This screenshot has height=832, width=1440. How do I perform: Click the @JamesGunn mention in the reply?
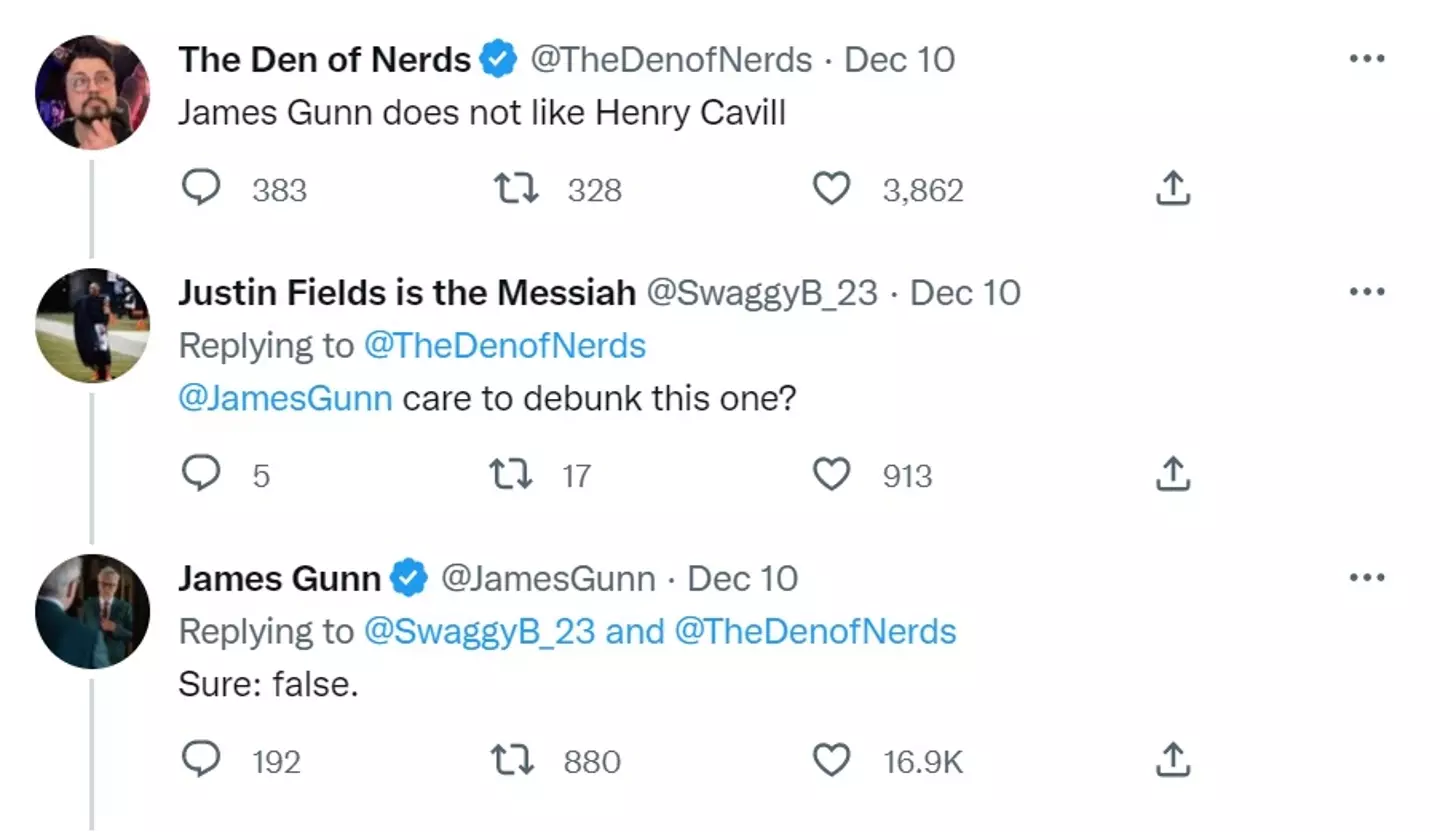(284, 398)
